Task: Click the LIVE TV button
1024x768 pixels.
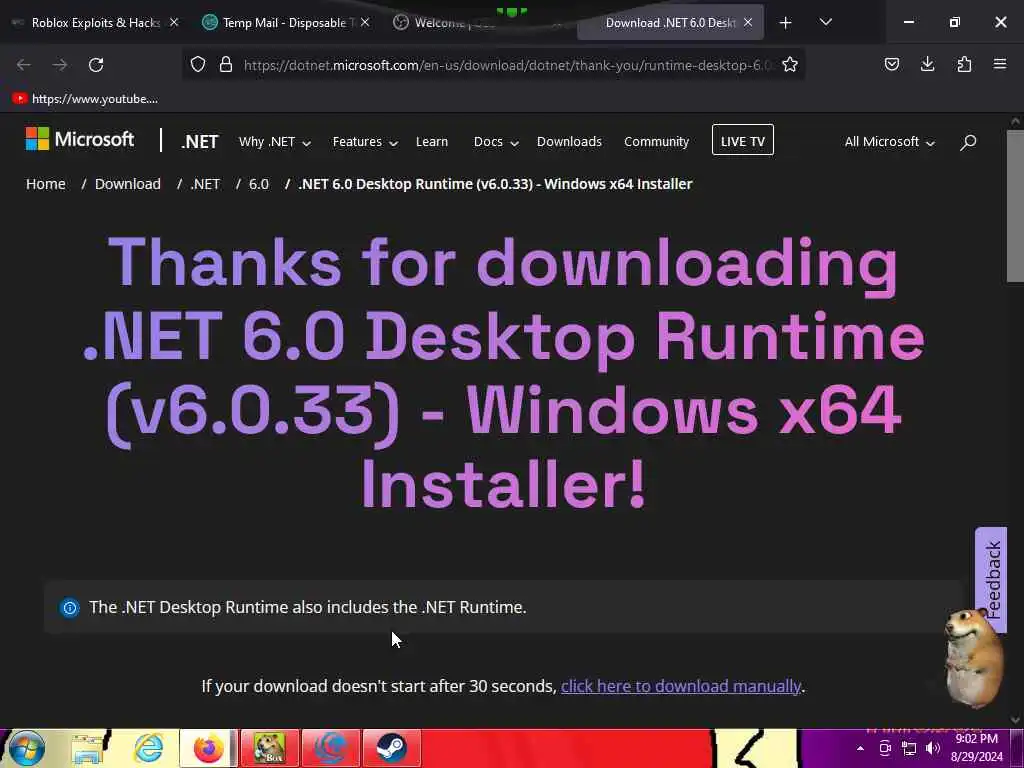Action: pyautogui.click(x=743, y=140)
